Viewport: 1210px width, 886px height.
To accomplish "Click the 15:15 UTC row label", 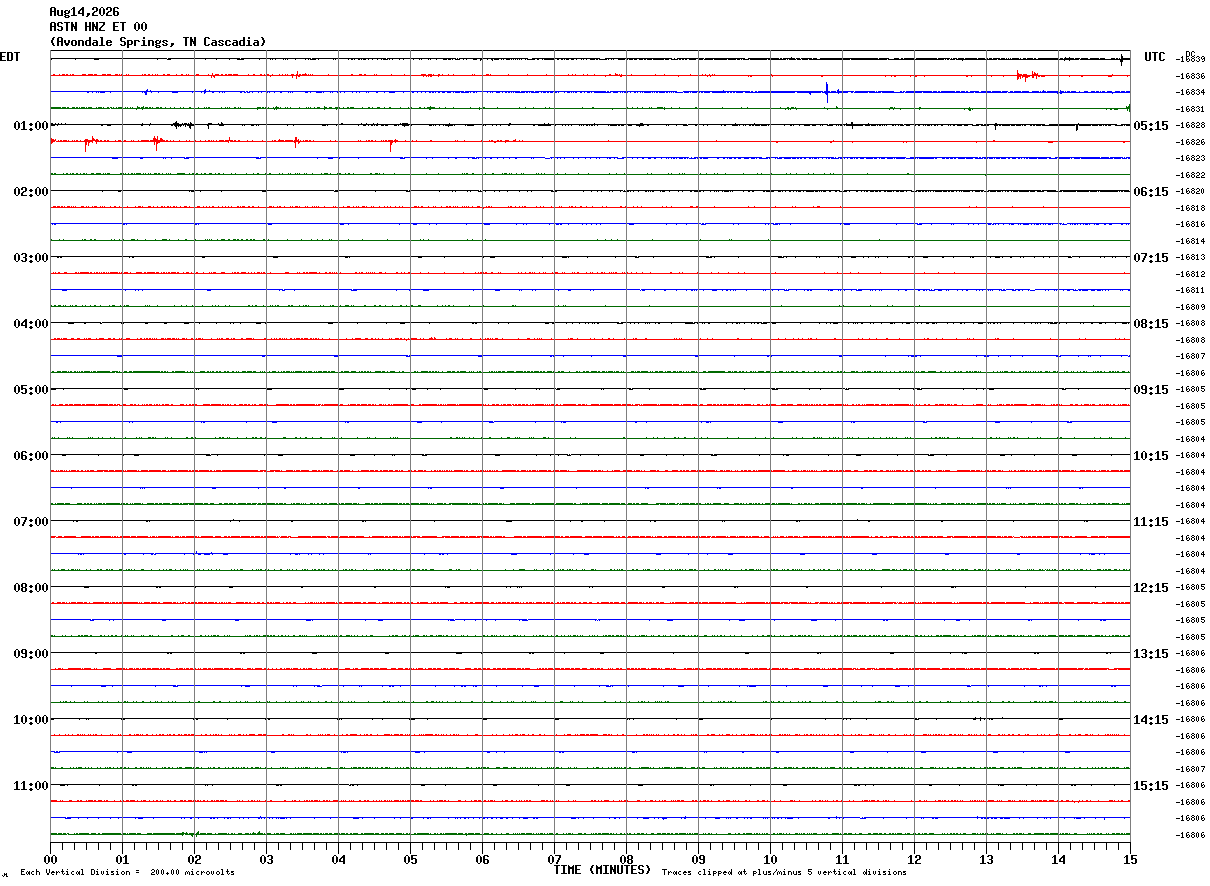I will [x=1151, y=786].
